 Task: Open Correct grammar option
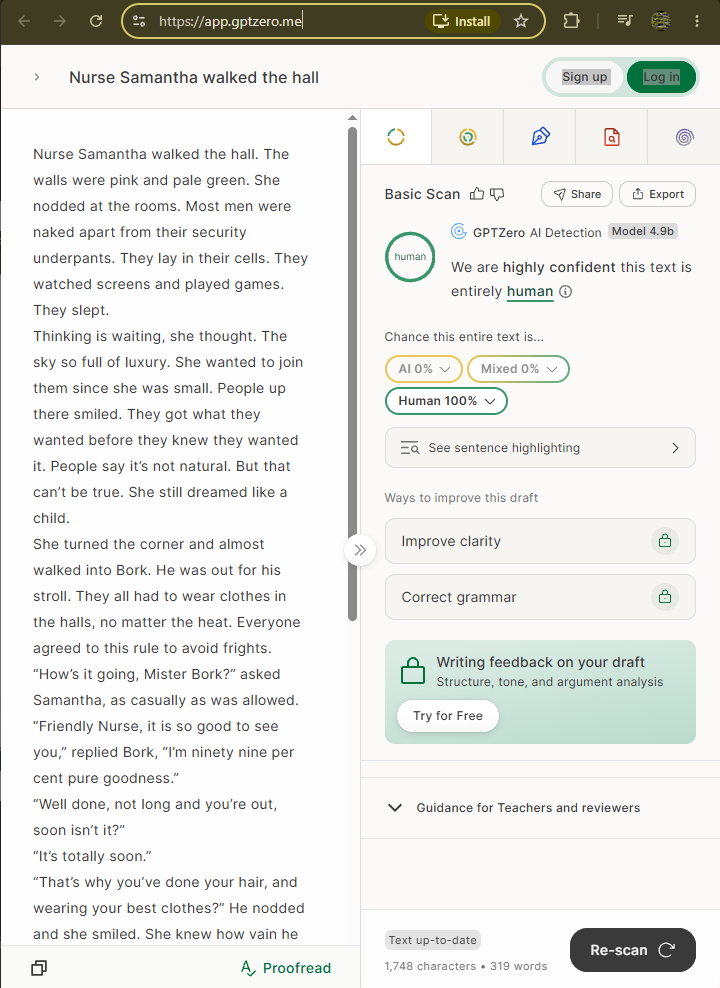coord(540,597)
